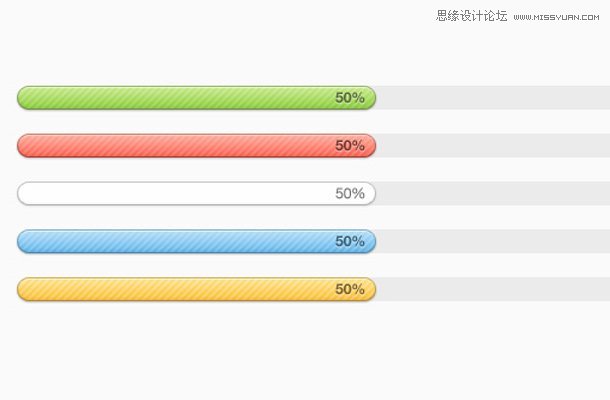Image resolution: width=610 pixels, height=400 pixels.
Task: Click the gray empty track of green bar
Action: pos(493,98)
